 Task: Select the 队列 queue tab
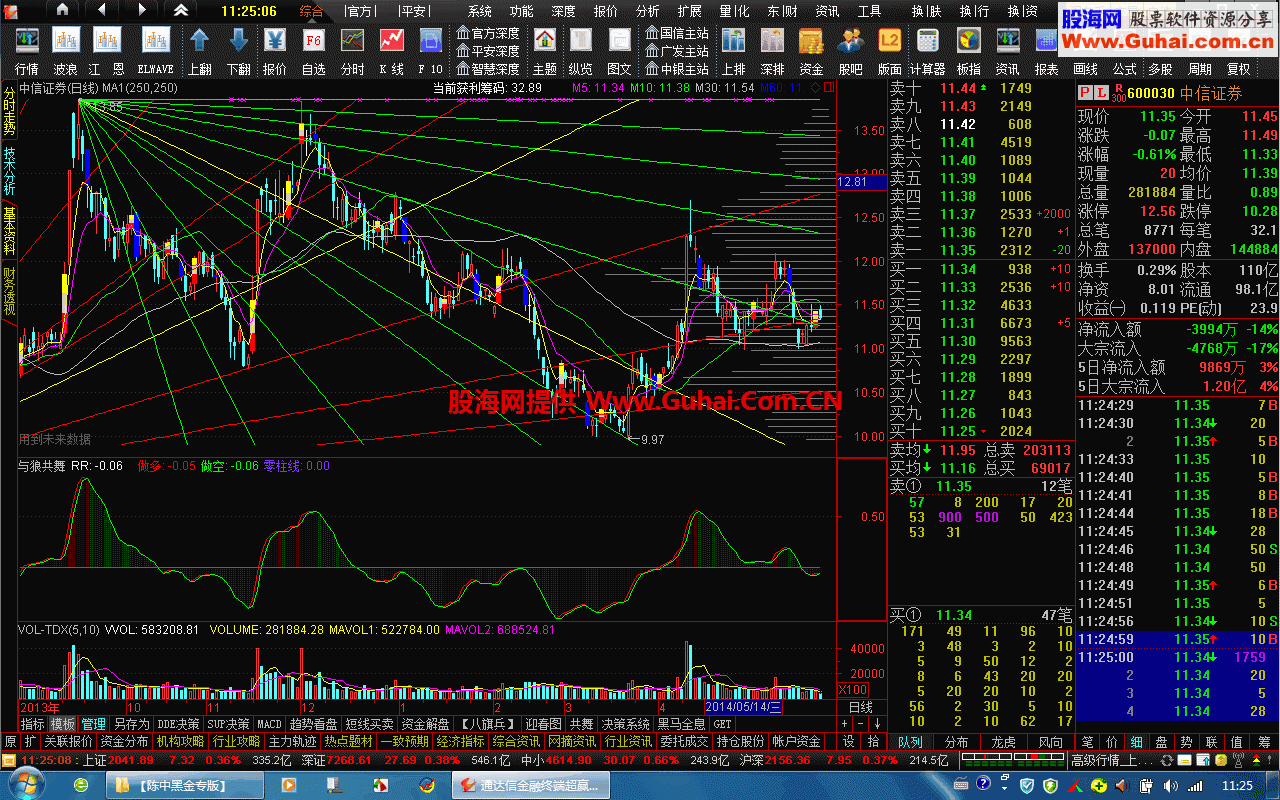pos(911,742)
